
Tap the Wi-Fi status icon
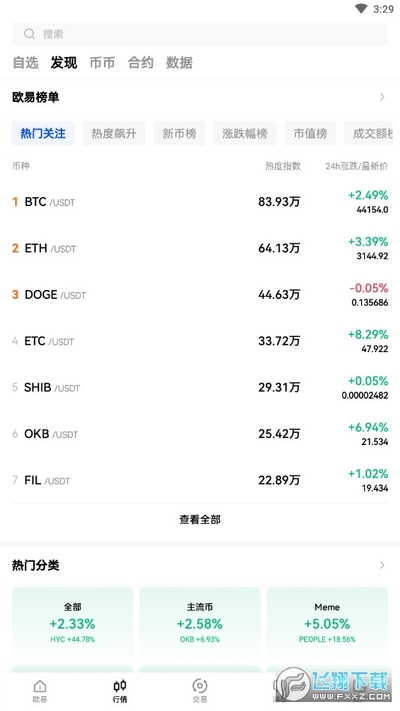coord(361,9)
